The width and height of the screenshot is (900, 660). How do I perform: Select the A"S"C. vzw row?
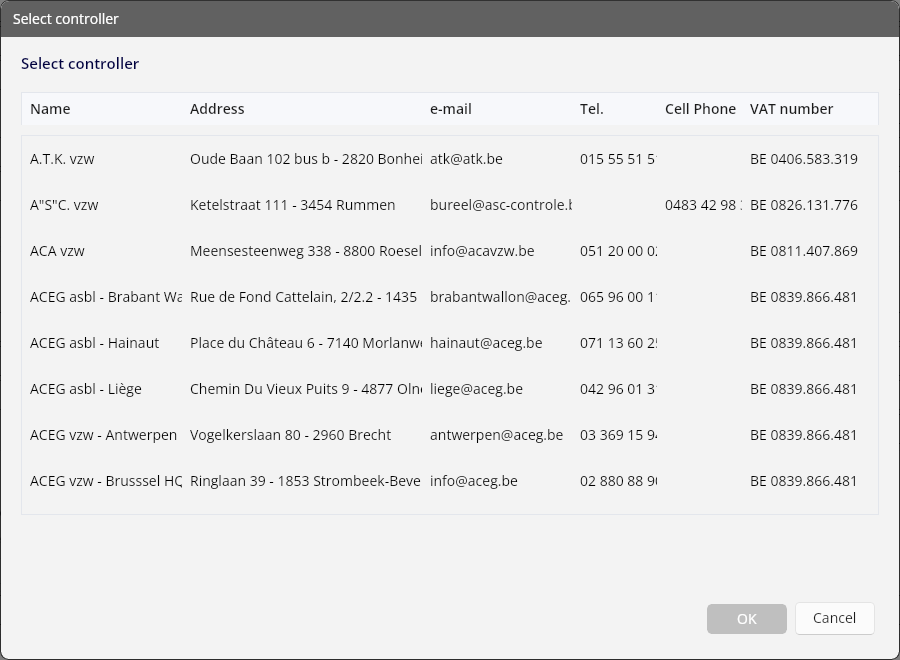click(x=449, y=205)
